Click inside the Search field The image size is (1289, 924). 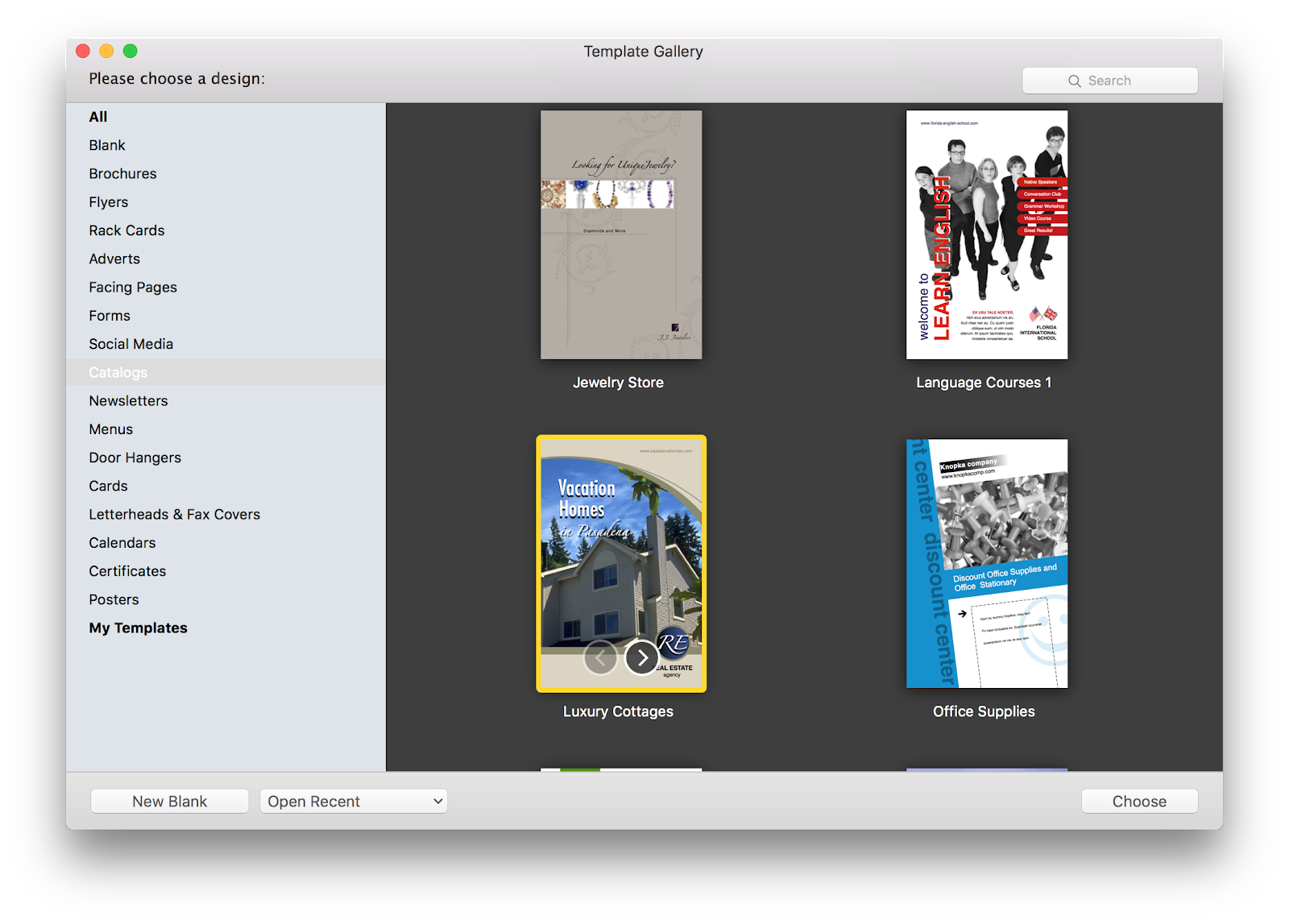[x=1120, y=81]
